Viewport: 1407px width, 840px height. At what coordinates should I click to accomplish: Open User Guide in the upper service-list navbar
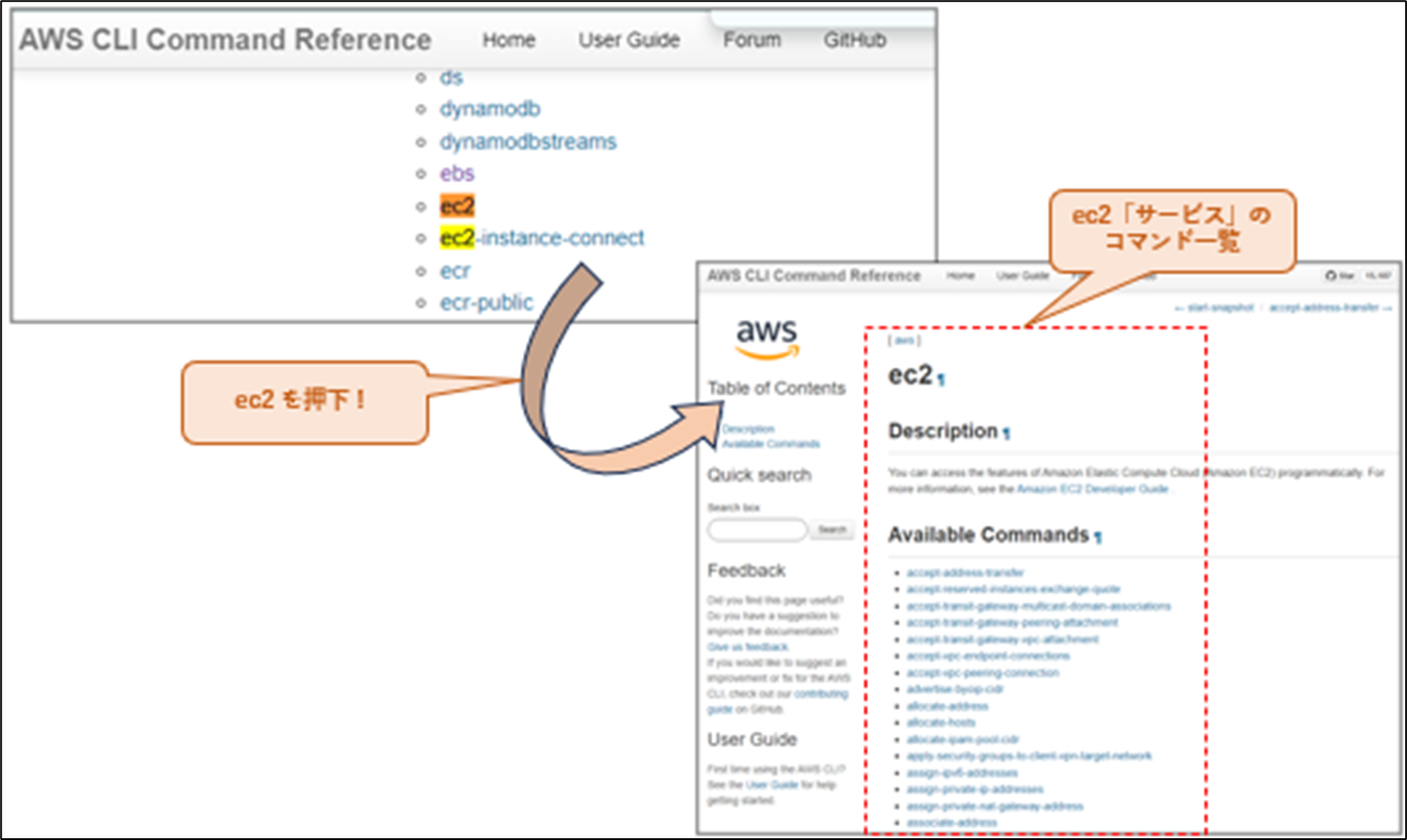pyautogui.click(x=629, y=40)
